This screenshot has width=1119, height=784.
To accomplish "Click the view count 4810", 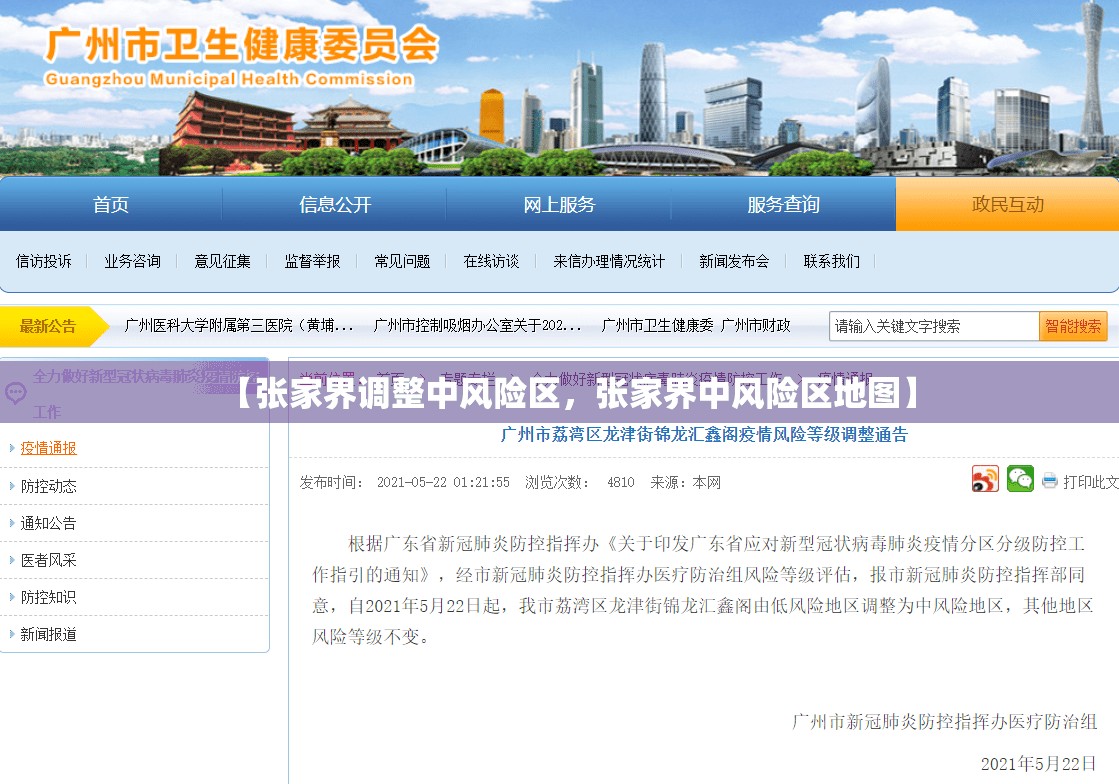I will (621, 482).
